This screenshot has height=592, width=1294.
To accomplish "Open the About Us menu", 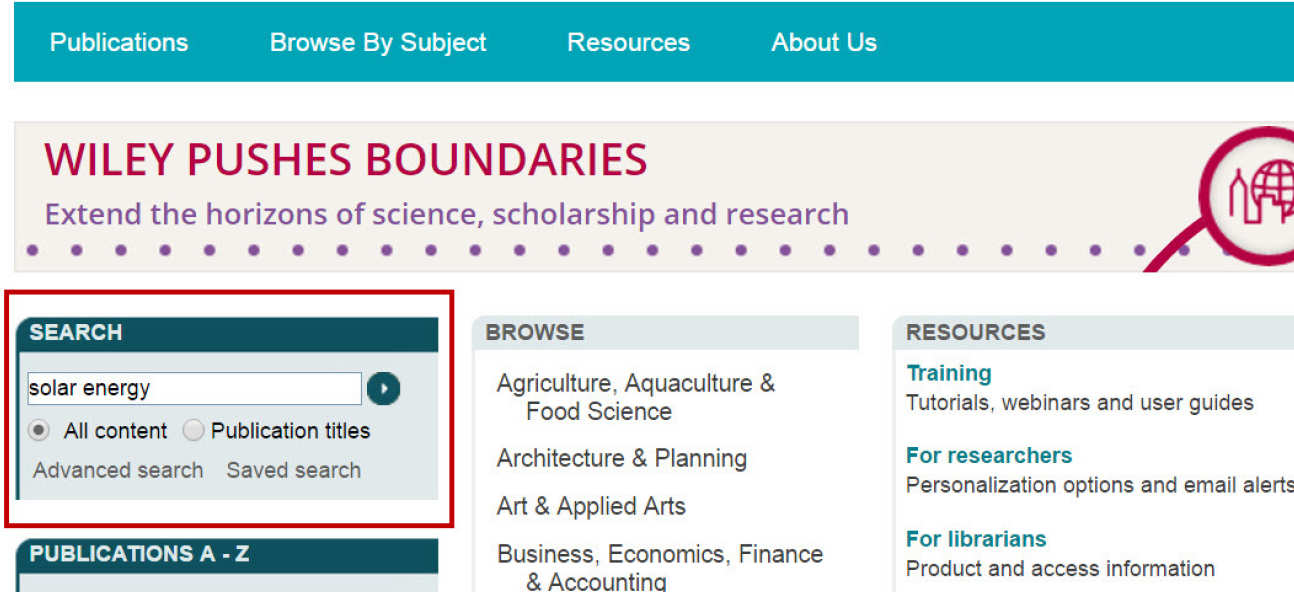I will click(x=823, y=42).
